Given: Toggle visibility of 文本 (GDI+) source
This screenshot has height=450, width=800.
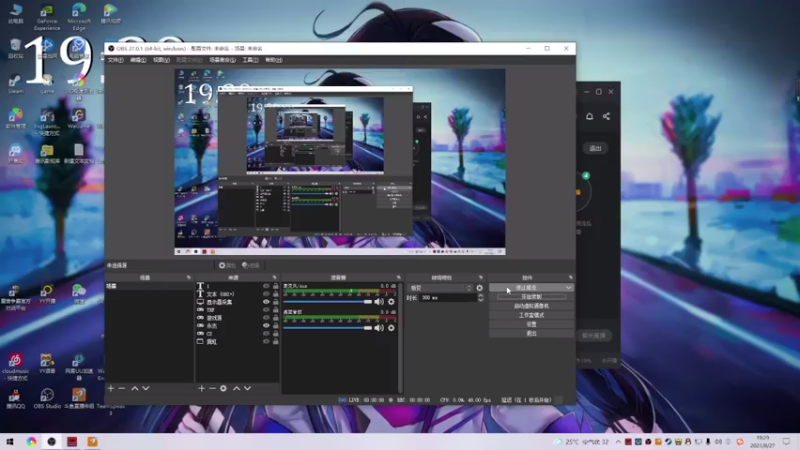Looking at the screenshot, I should click(x=266, y=294).
